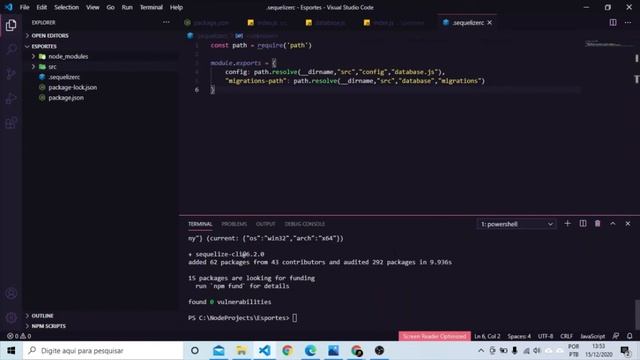Open package-lock.json in explorer

(72, 87)
